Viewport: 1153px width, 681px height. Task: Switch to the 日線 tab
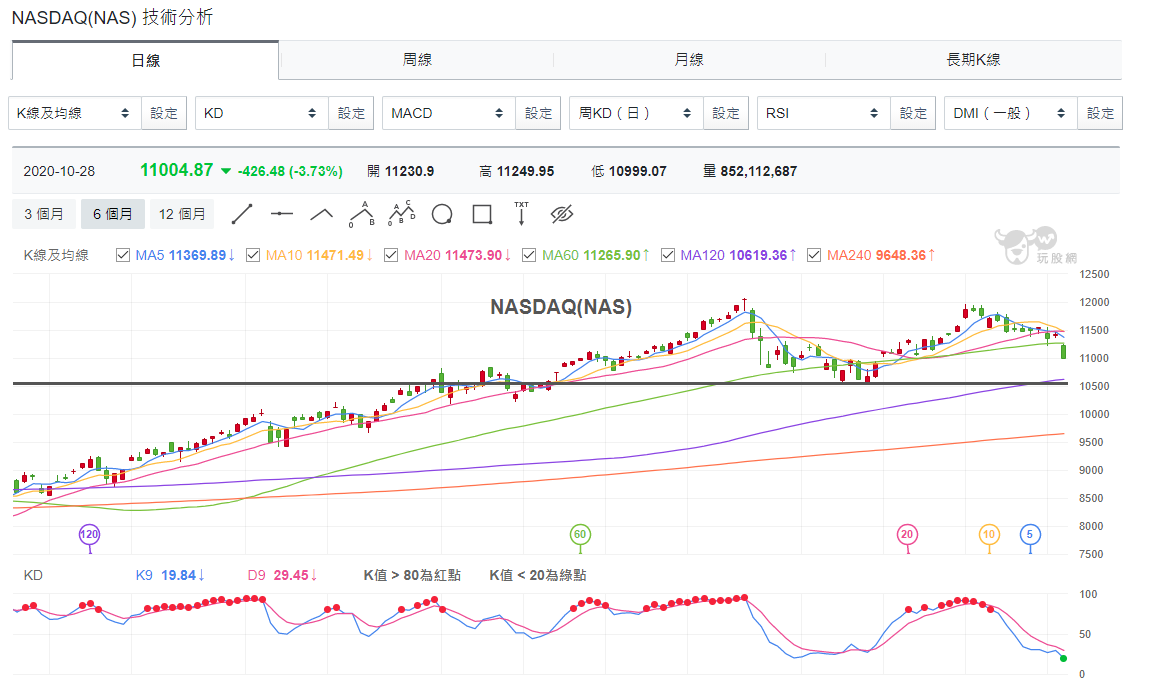[x=146, y=60]
